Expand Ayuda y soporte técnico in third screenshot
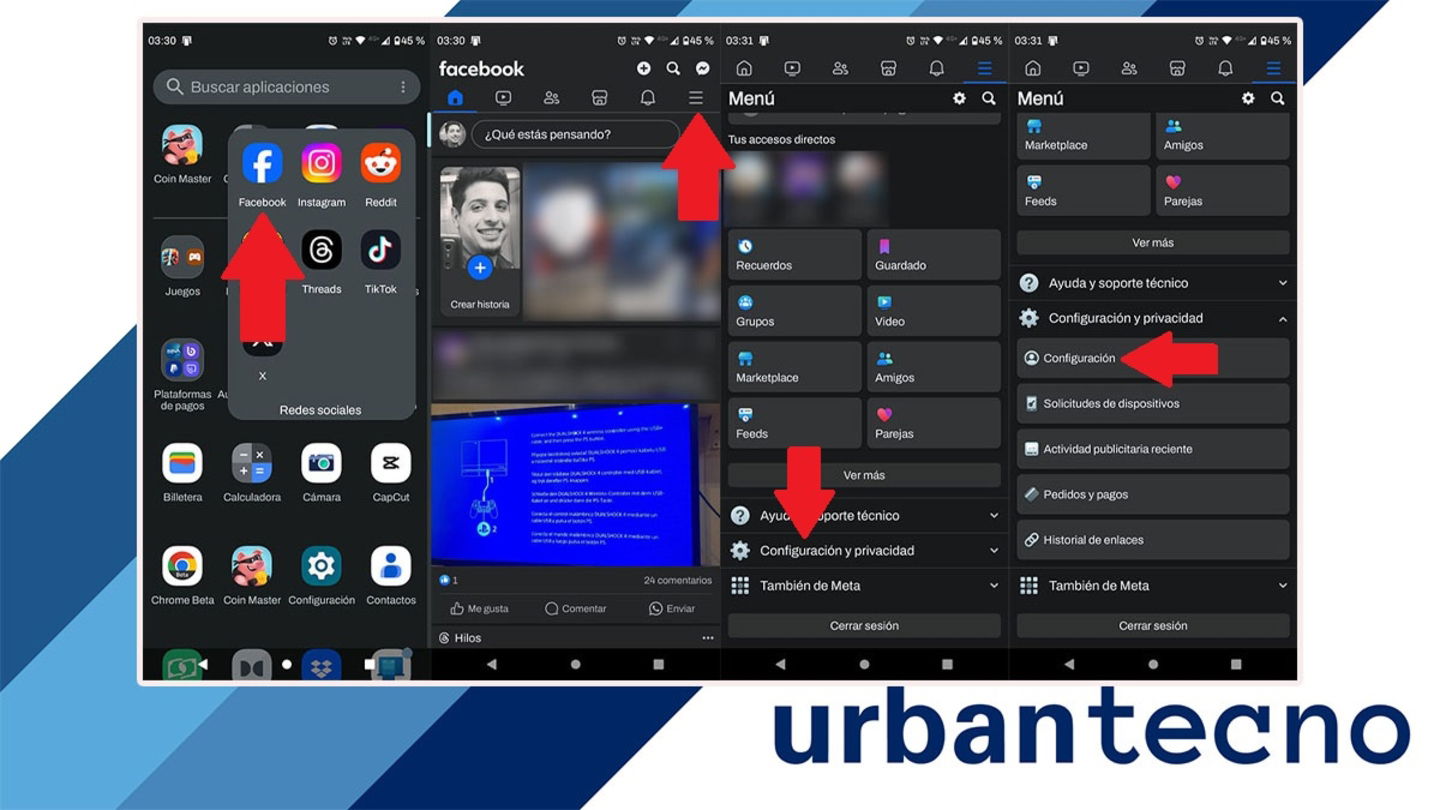 pyautogui.click(x=864, y=516)
